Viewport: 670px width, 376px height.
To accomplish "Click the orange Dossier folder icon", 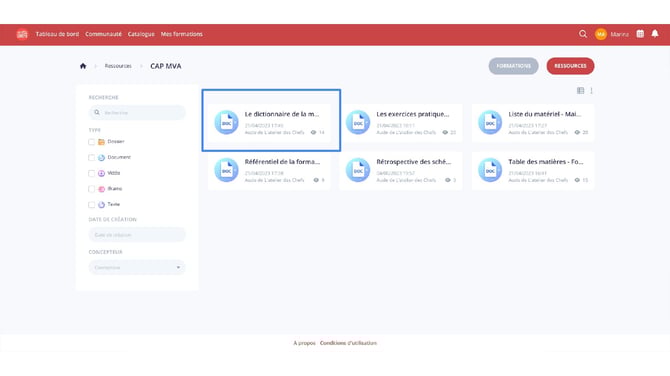I will click(101, 142).
